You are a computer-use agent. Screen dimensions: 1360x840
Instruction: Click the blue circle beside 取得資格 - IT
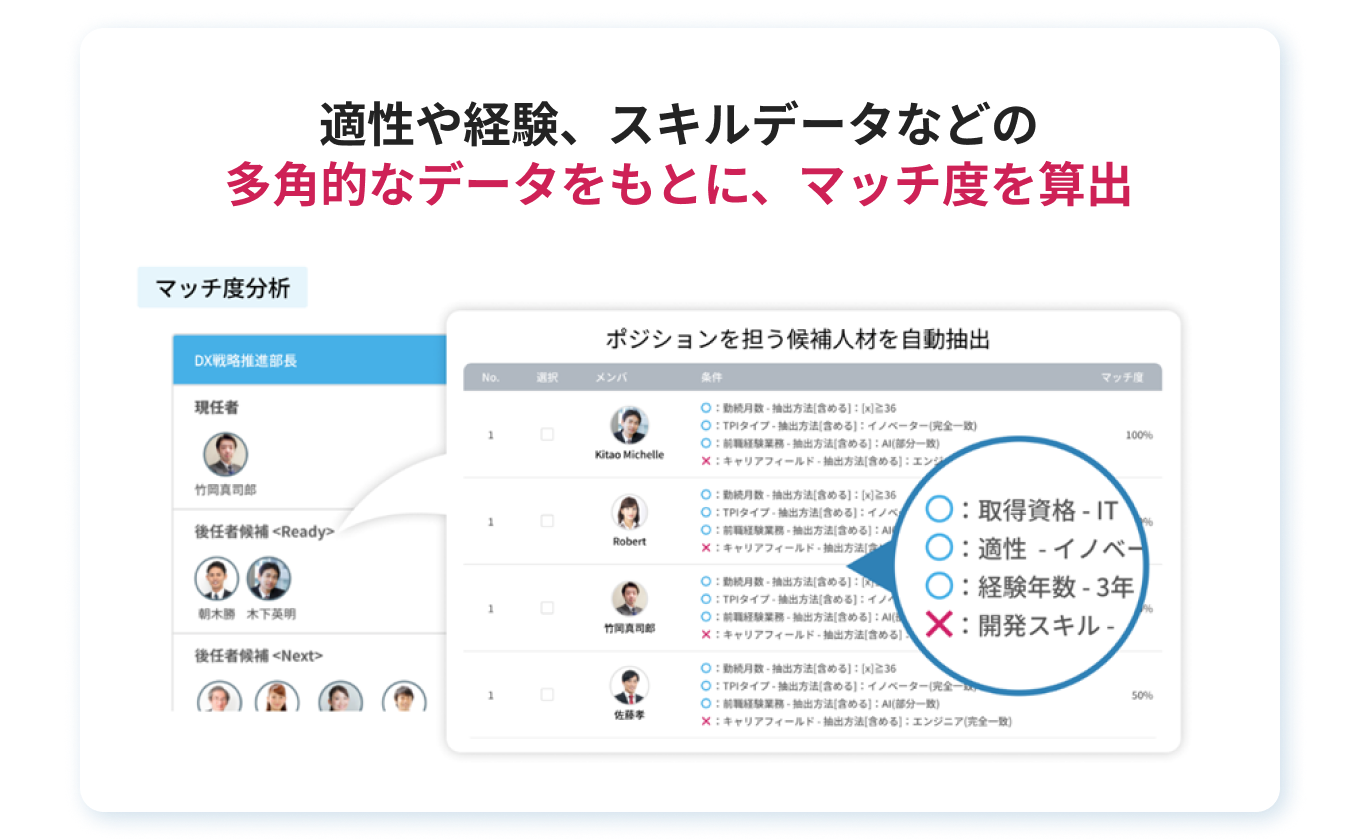tap(939, 510)
